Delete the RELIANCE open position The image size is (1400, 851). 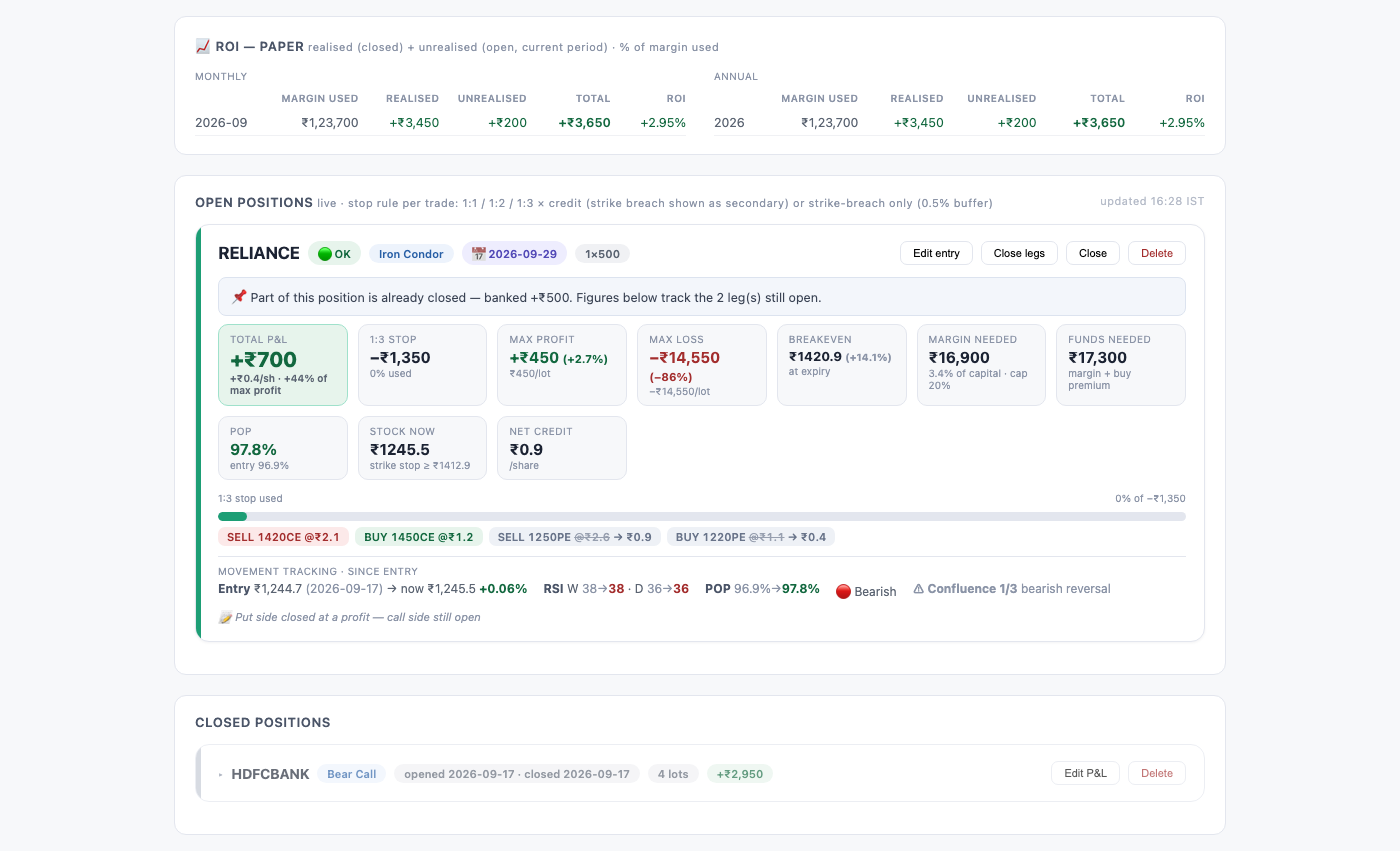click(x=1157, y=253)
